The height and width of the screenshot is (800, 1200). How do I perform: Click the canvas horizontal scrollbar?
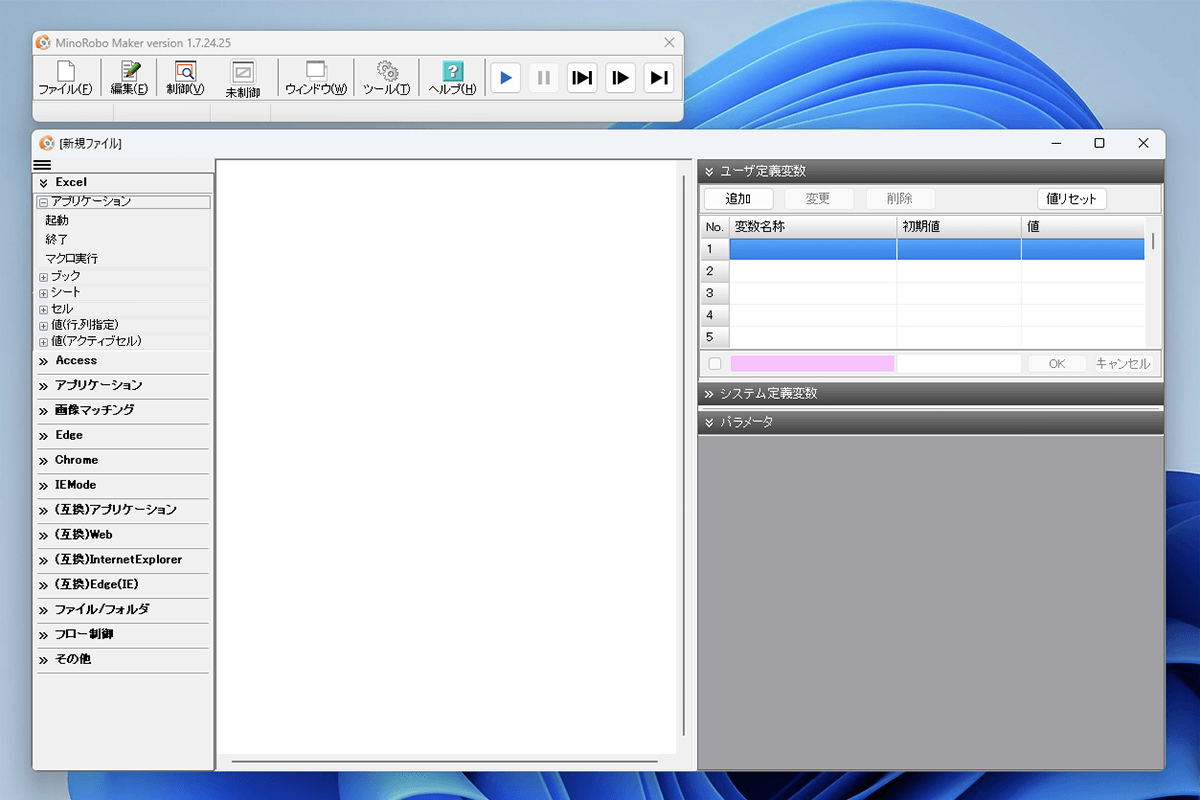pyautogui.click(x=445, y=762)
